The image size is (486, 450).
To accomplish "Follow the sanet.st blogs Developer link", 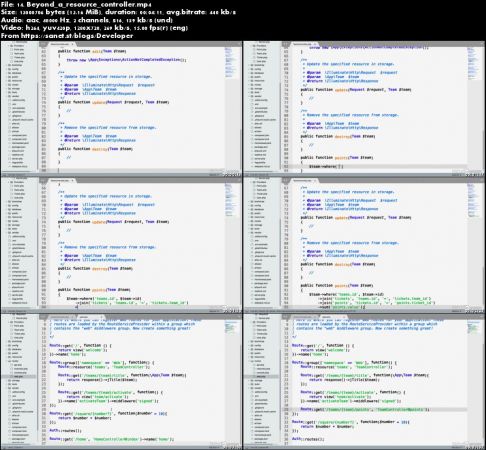I will pyautogui.click(x=77, y=36).
